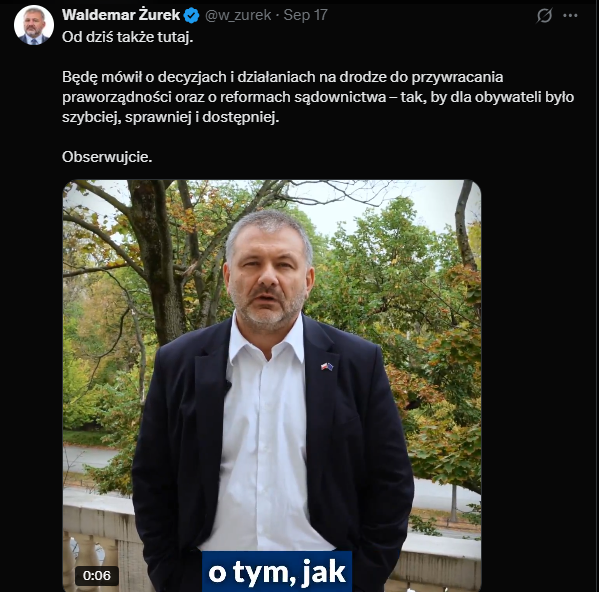Click the phrase 'reformach sądownictwa' in the post
The image size is (599, 592).
click(303, 97)
